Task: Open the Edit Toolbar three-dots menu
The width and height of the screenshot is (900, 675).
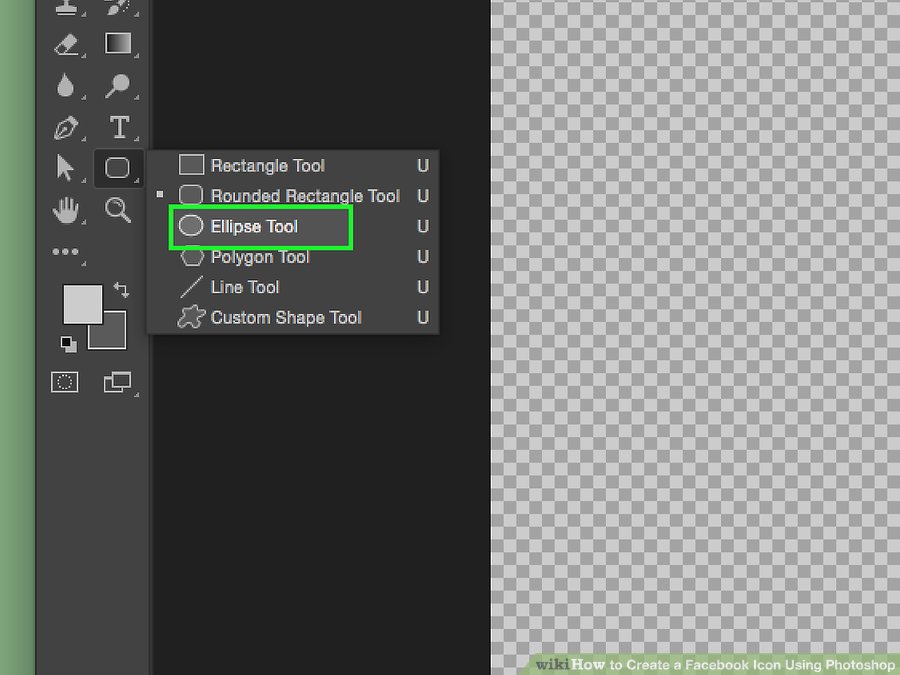Action: pyautogui.click(x=65, y=252)
